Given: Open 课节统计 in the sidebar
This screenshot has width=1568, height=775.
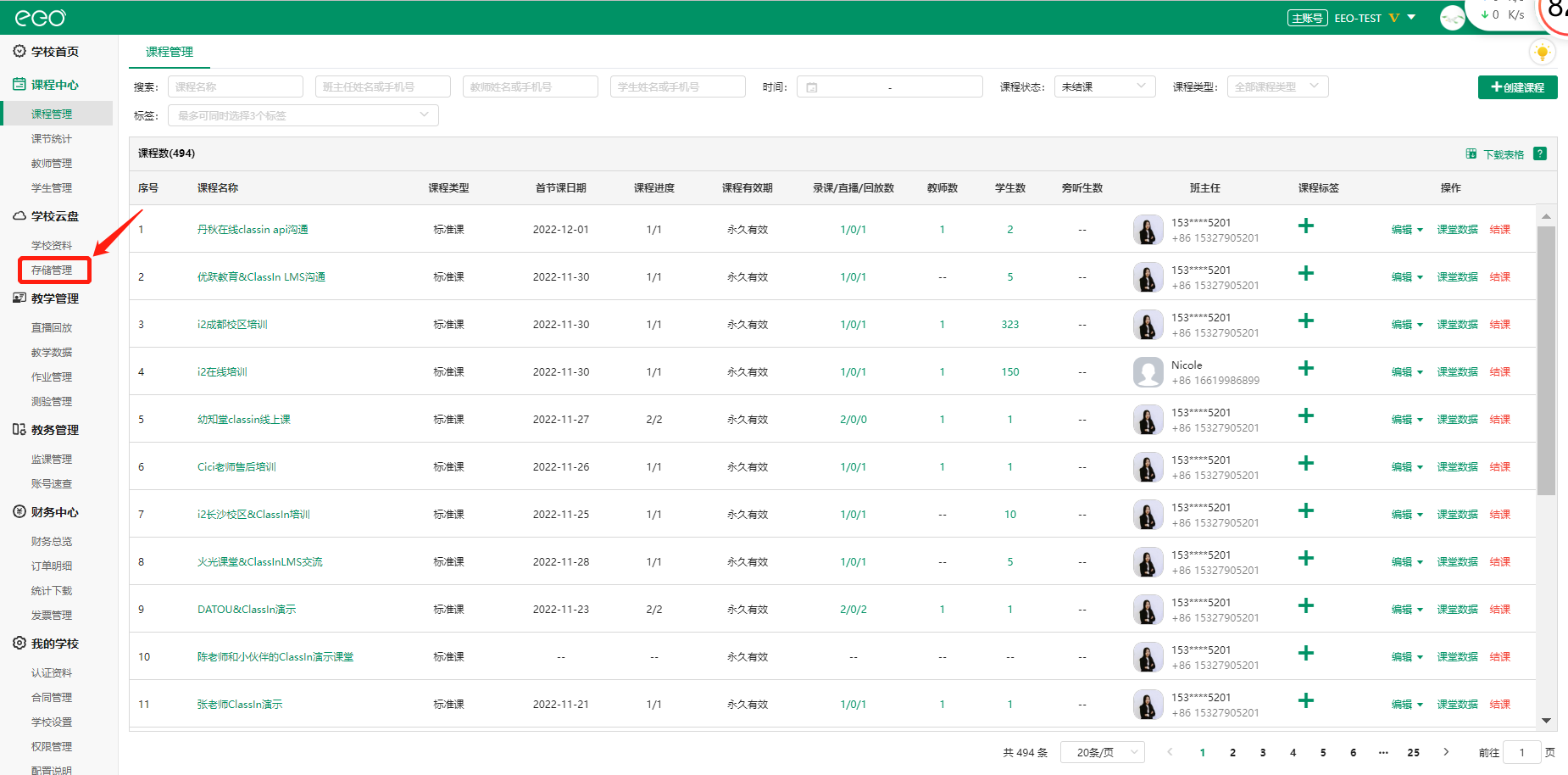Looking at the screenshot, I should [52, 139].
